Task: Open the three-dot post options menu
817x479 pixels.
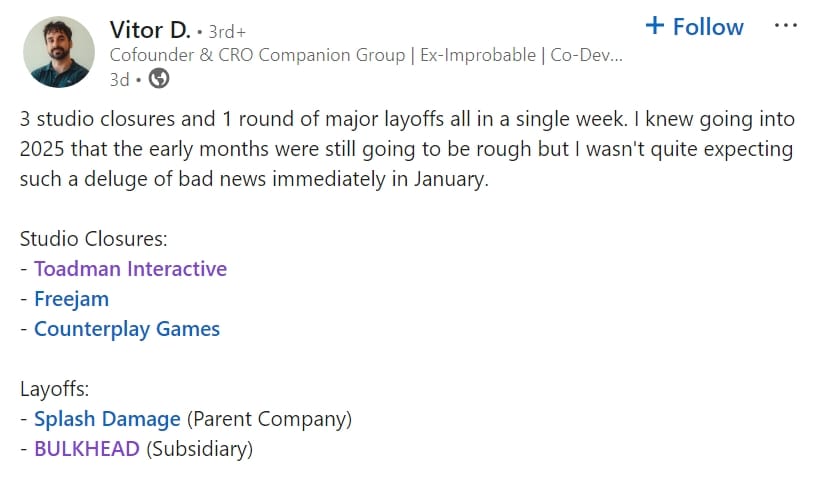Action: pos(787,25)
